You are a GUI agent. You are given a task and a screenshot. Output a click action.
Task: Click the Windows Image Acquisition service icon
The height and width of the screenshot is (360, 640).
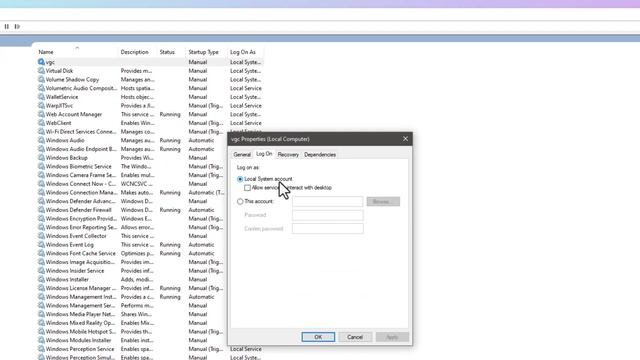pos(41,262)
